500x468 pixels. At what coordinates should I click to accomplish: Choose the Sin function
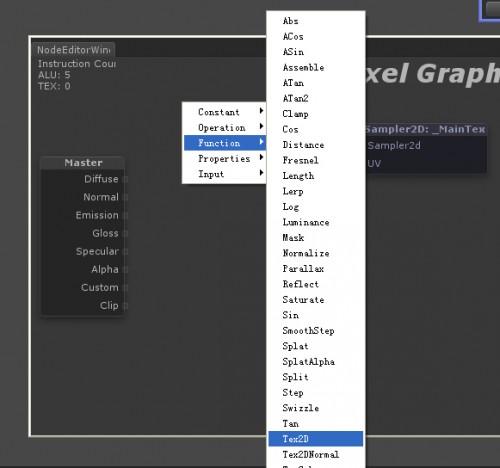316,315
